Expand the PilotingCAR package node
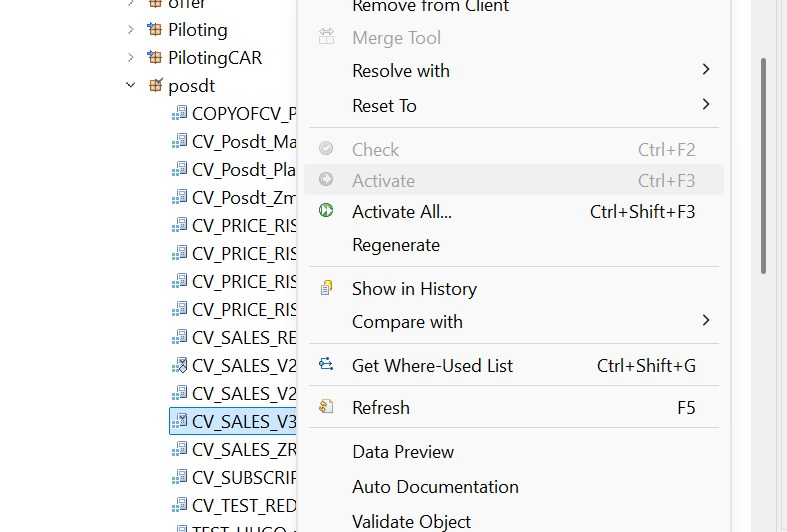 coord(131,58)
